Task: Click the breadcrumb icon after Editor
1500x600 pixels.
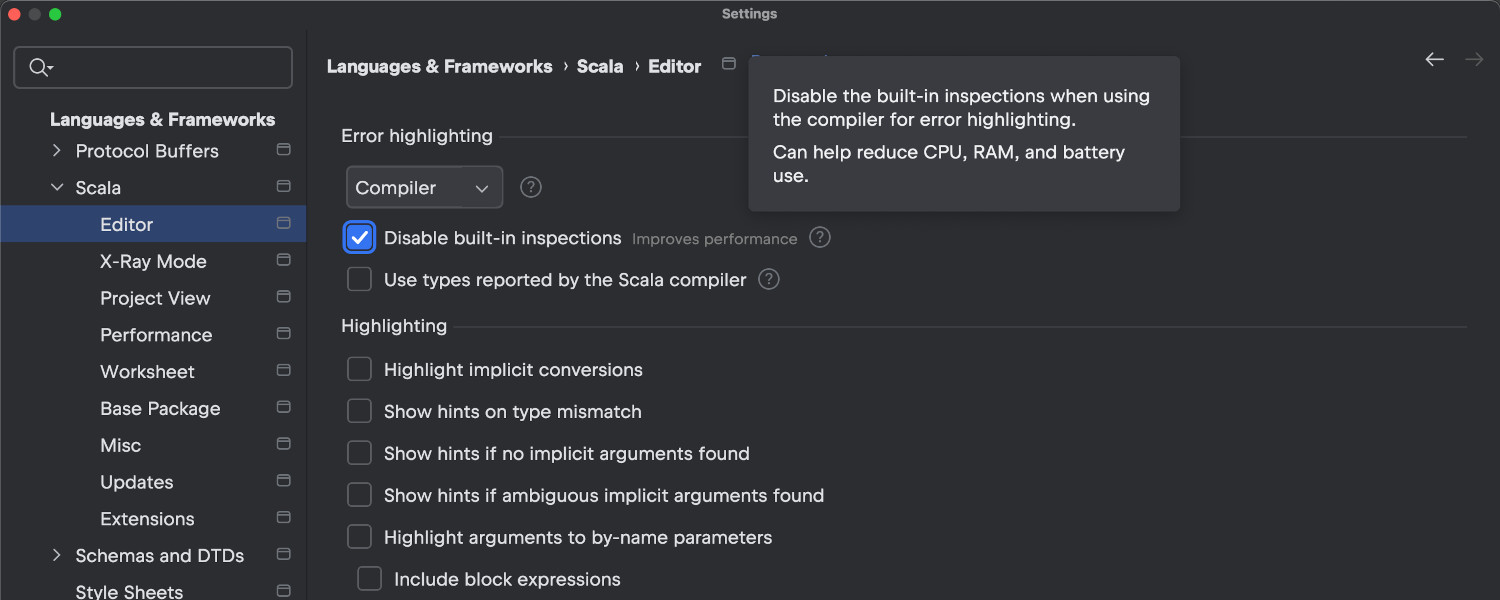Action: tap(728, 63)
